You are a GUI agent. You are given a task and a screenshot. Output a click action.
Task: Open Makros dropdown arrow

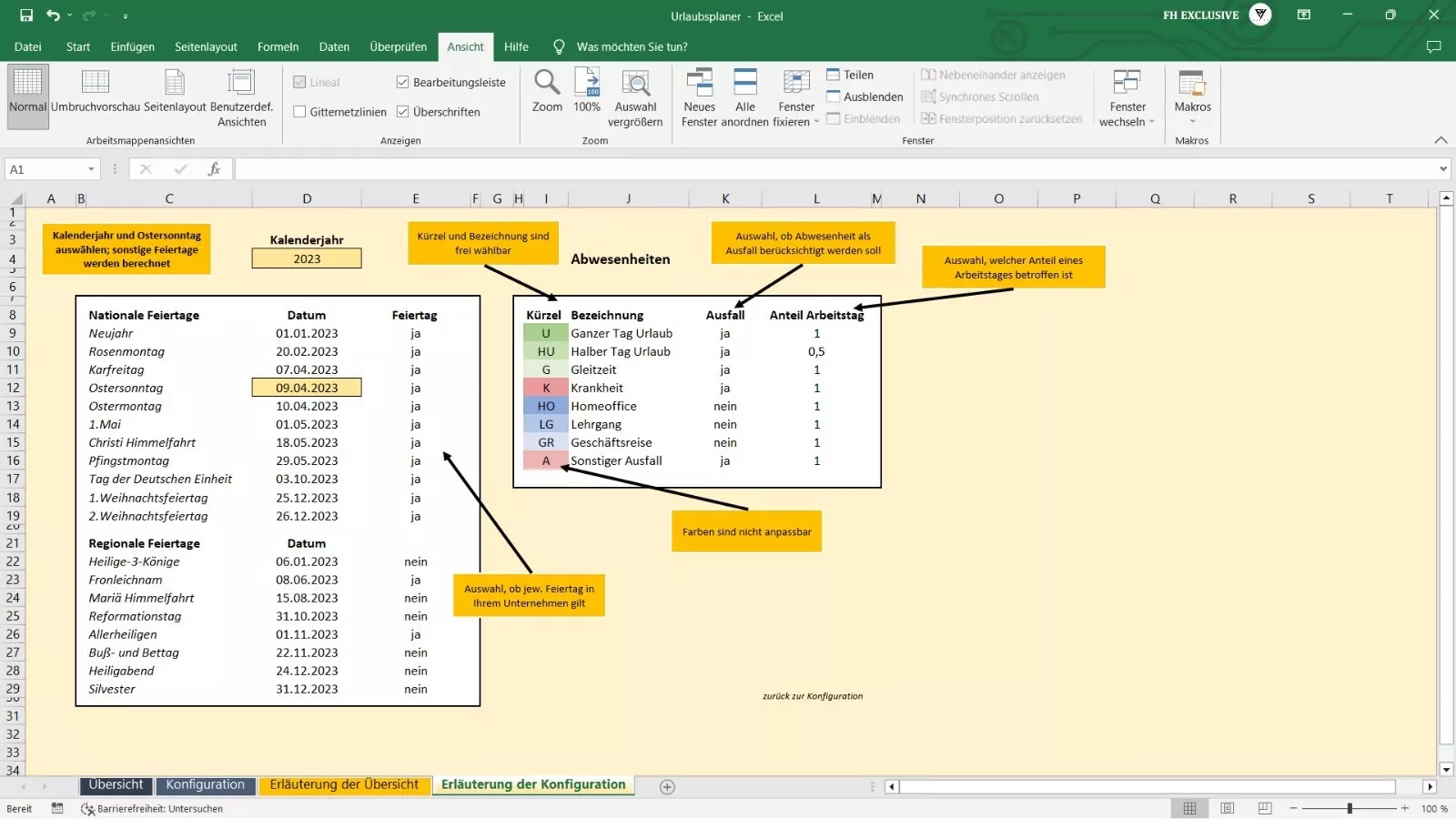(x=1192, y=121)
